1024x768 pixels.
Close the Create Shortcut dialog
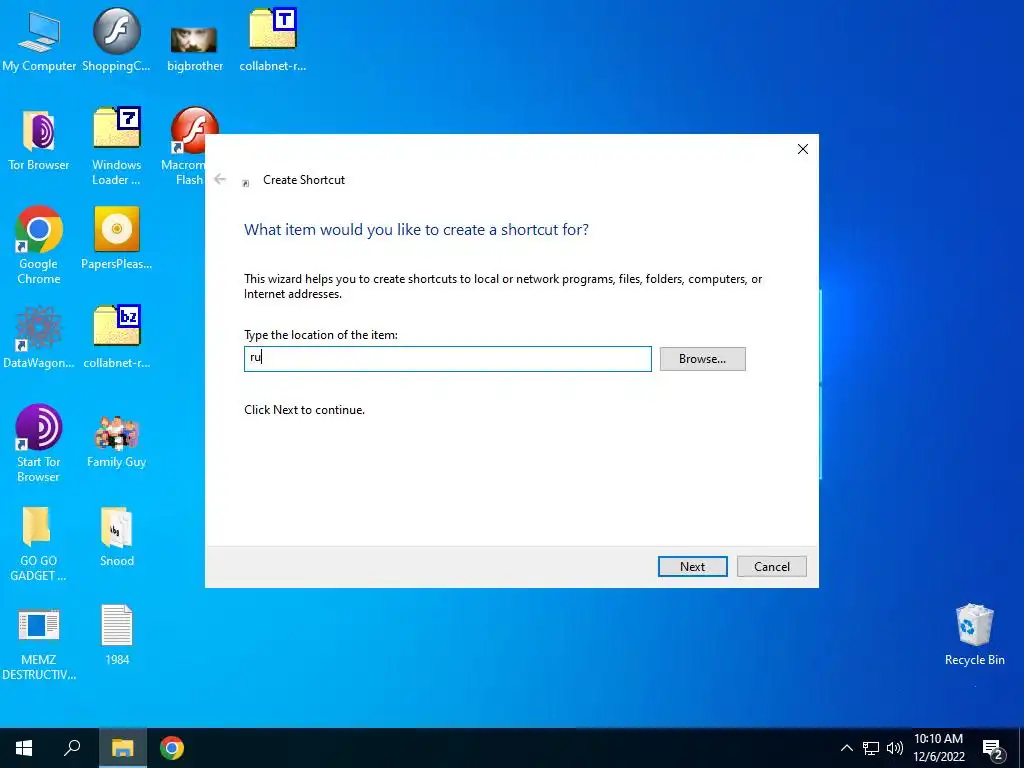pyautogui.click(x=803, y=149)
